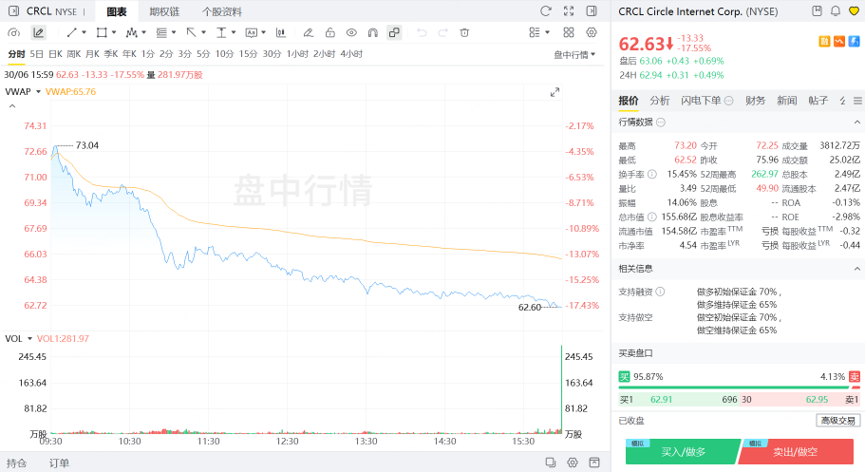
Task: Click the undo arrow
Action: tap(422, 33)
